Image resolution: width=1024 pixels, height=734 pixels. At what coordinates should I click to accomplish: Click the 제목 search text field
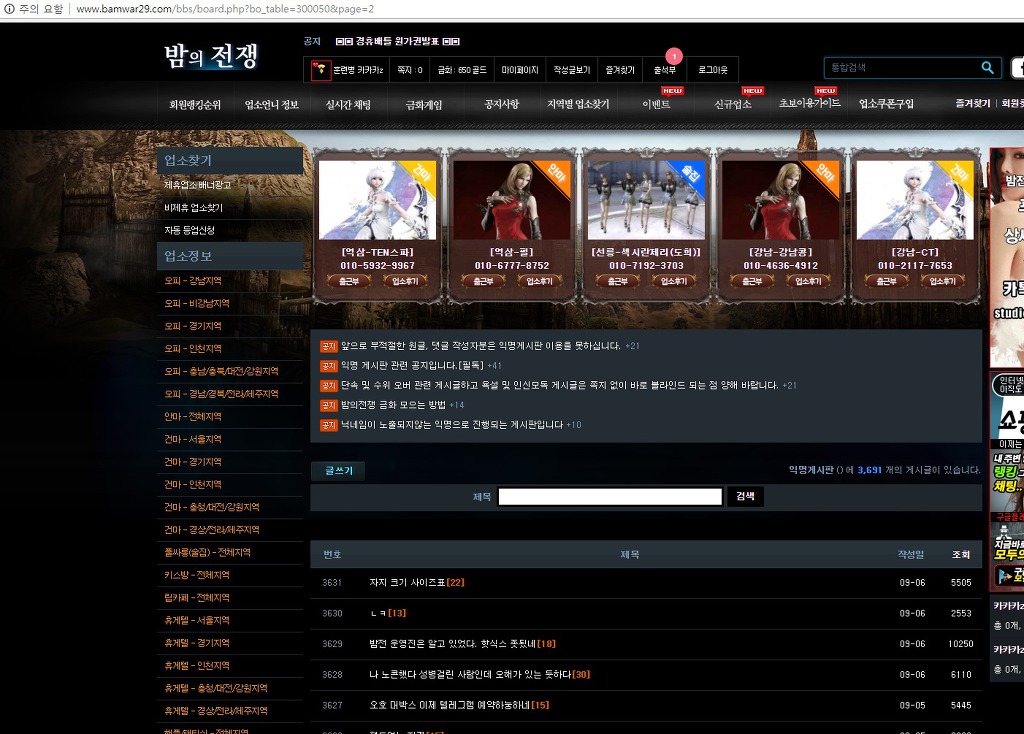(x=610, y=497)
